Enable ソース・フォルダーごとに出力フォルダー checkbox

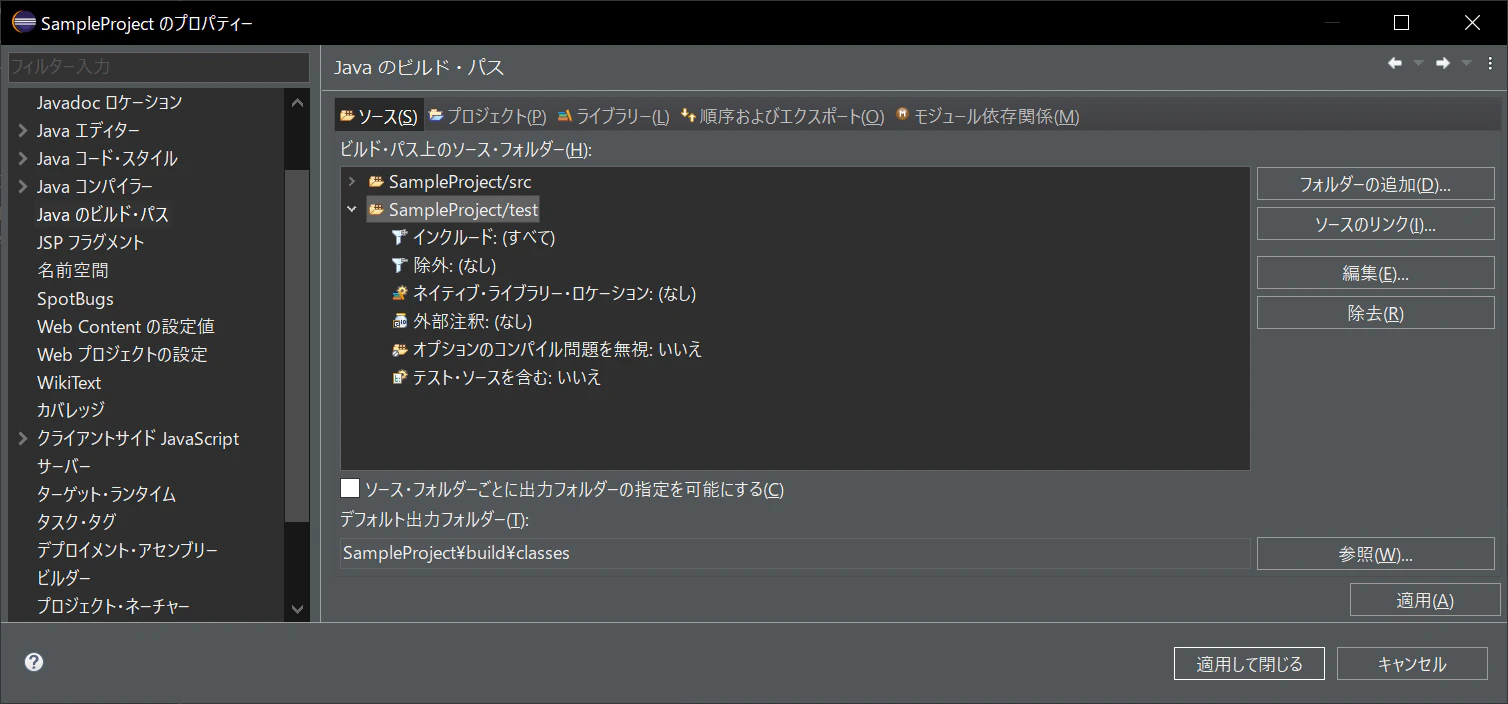(350, 489)
